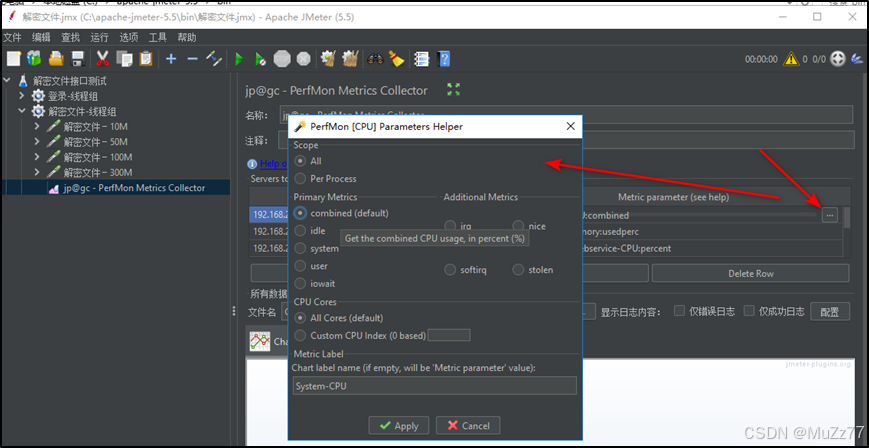Click the blue info icon beside Help link
The width and height of the screenshot is (869, 448).
coord(253,164)
